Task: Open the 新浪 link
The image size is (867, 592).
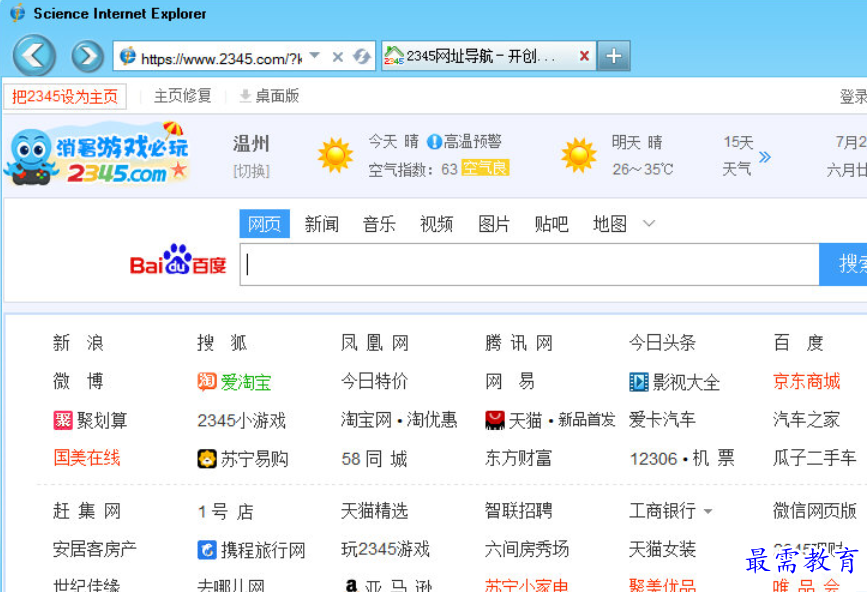Action: pyautogui.click(x=79, y=343)
